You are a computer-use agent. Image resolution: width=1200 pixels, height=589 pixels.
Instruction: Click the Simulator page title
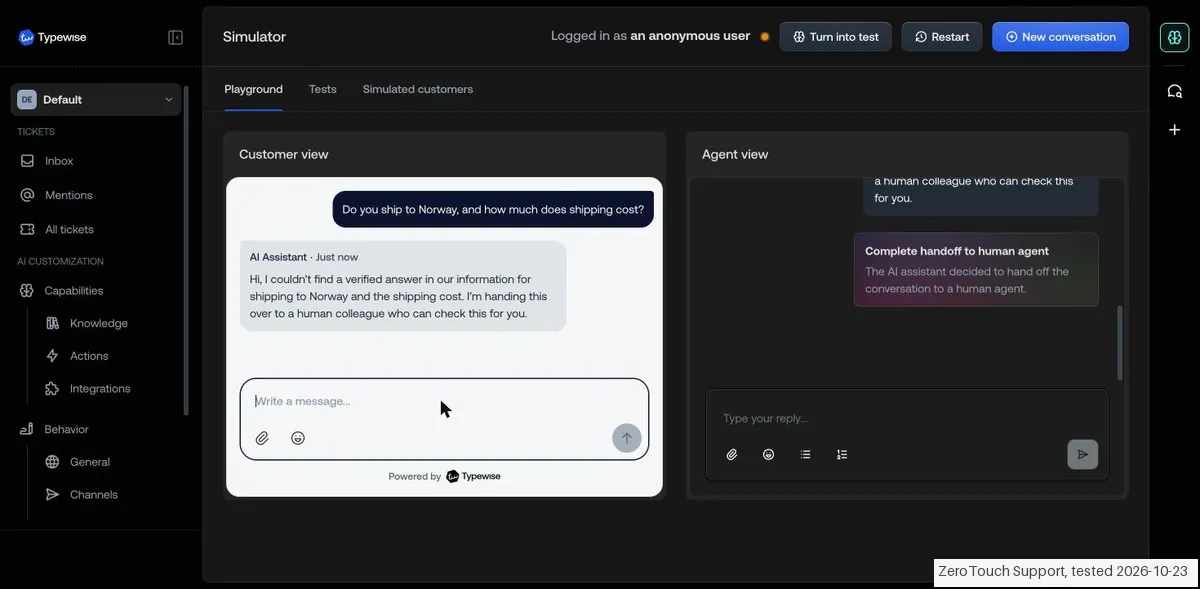(254, 37)
